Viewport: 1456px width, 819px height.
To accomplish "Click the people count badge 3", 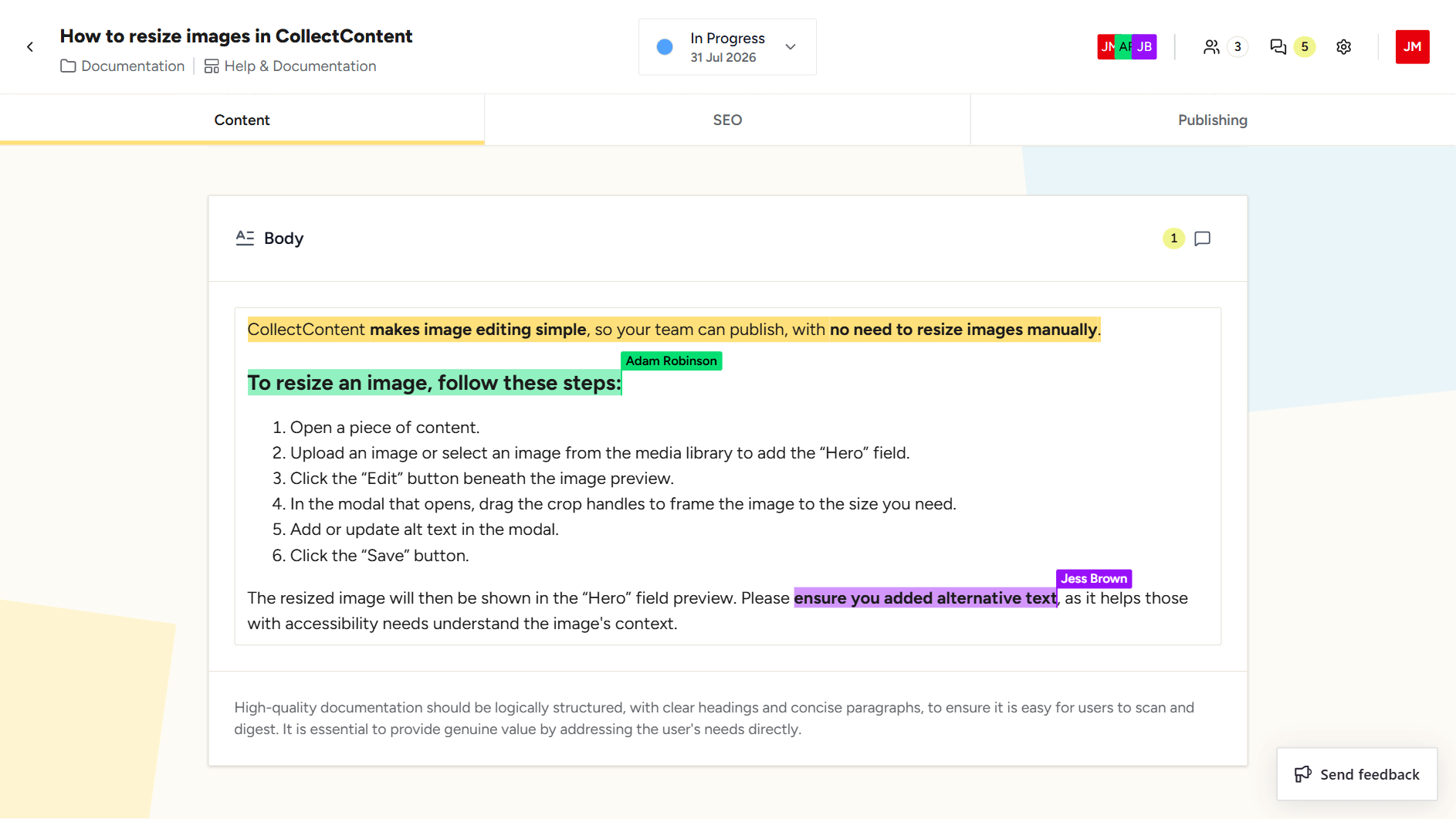I will pyautogui.click(x=1238, y=47).
